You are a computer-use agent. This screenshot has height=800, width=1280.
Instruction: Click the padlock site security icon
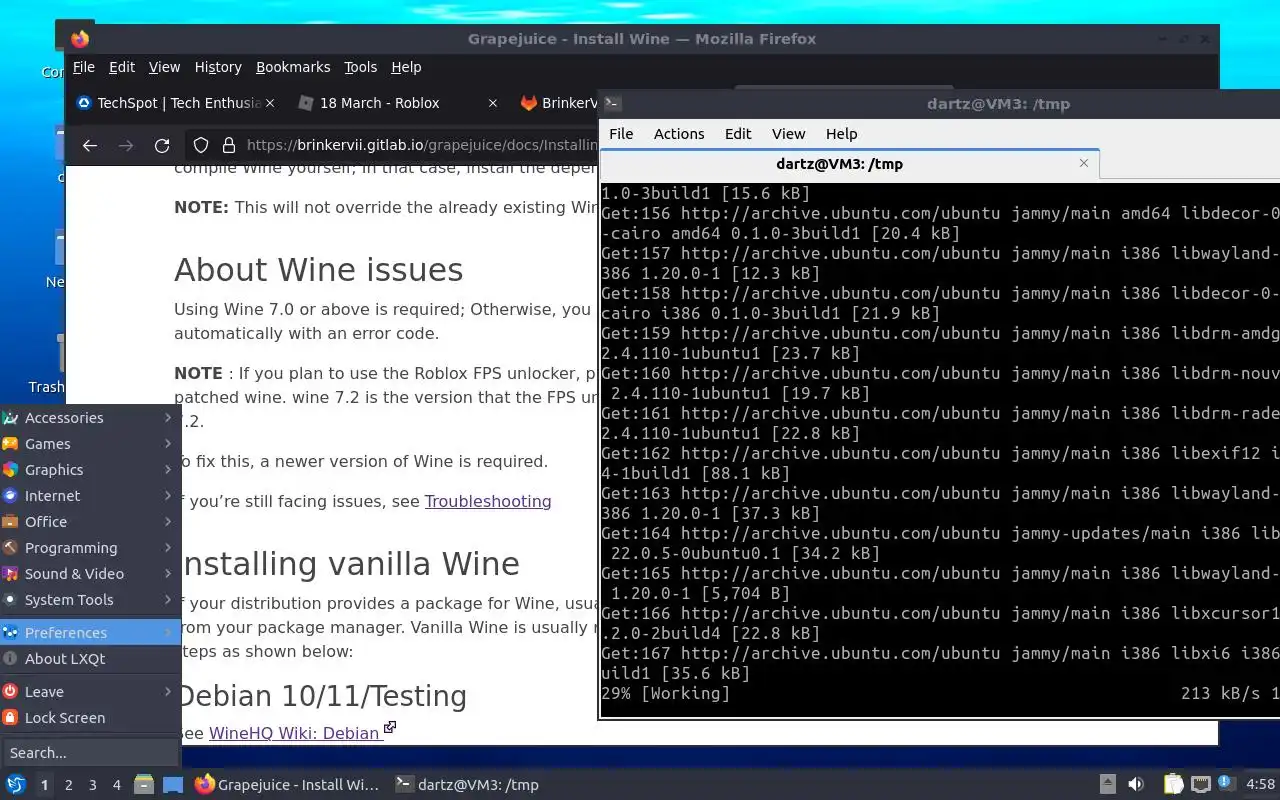click(x=228, y=146)
